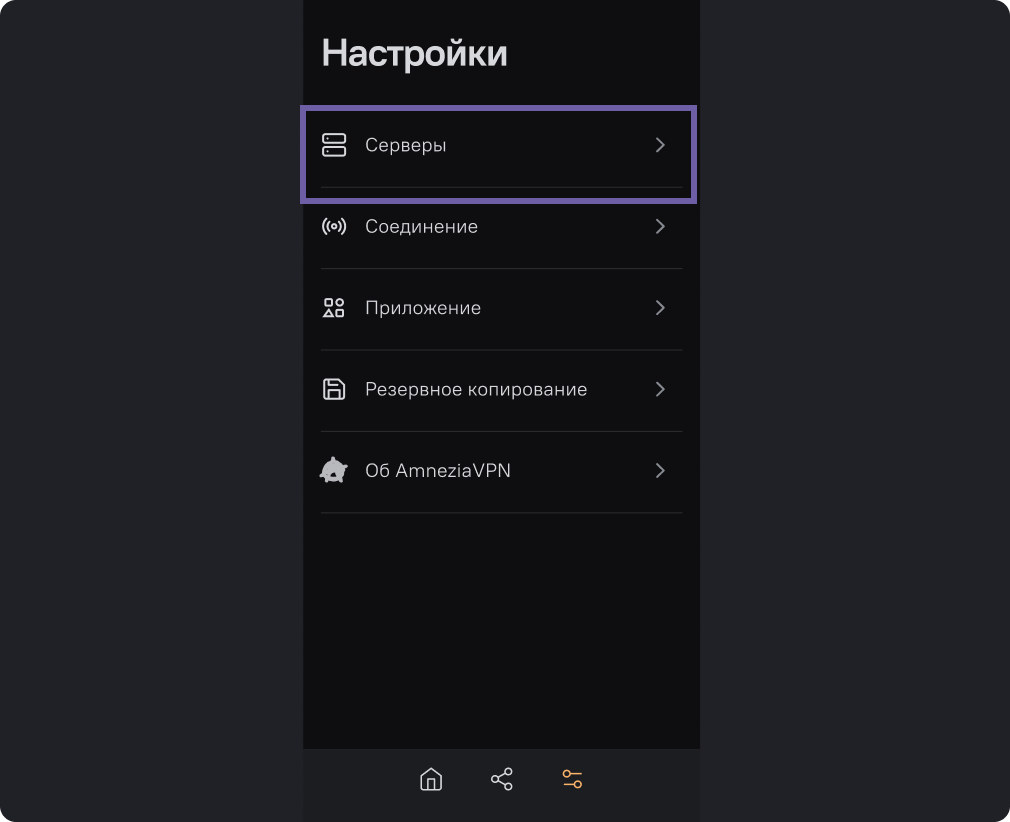Click the Приложение shapes icon
Viewport: 1010px width, 822px height.
(x=334, y=308)
